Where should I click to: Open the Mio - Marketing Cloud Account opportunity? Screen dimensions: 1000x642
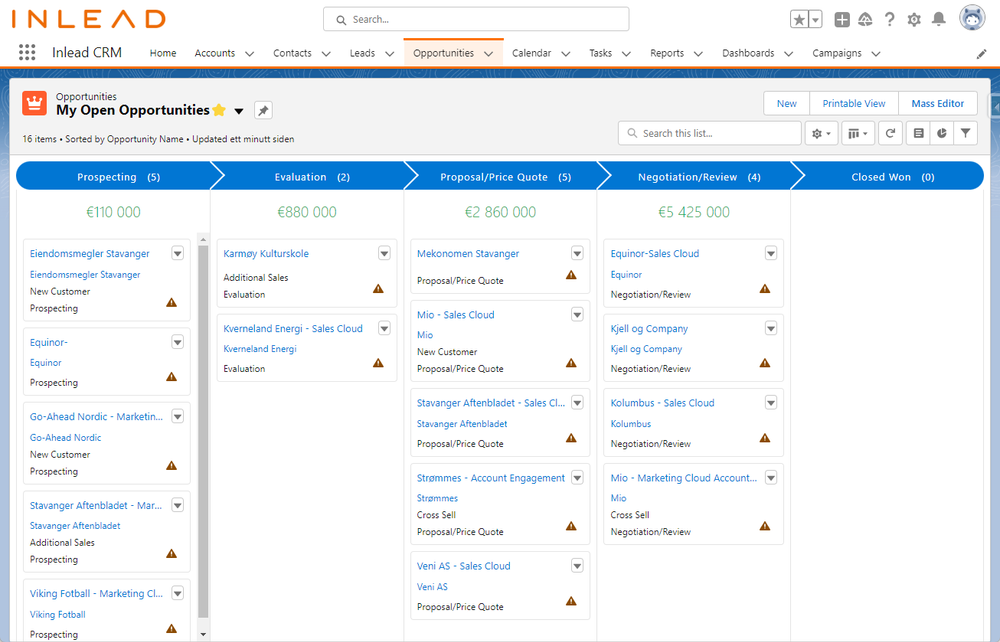point(684,478)
